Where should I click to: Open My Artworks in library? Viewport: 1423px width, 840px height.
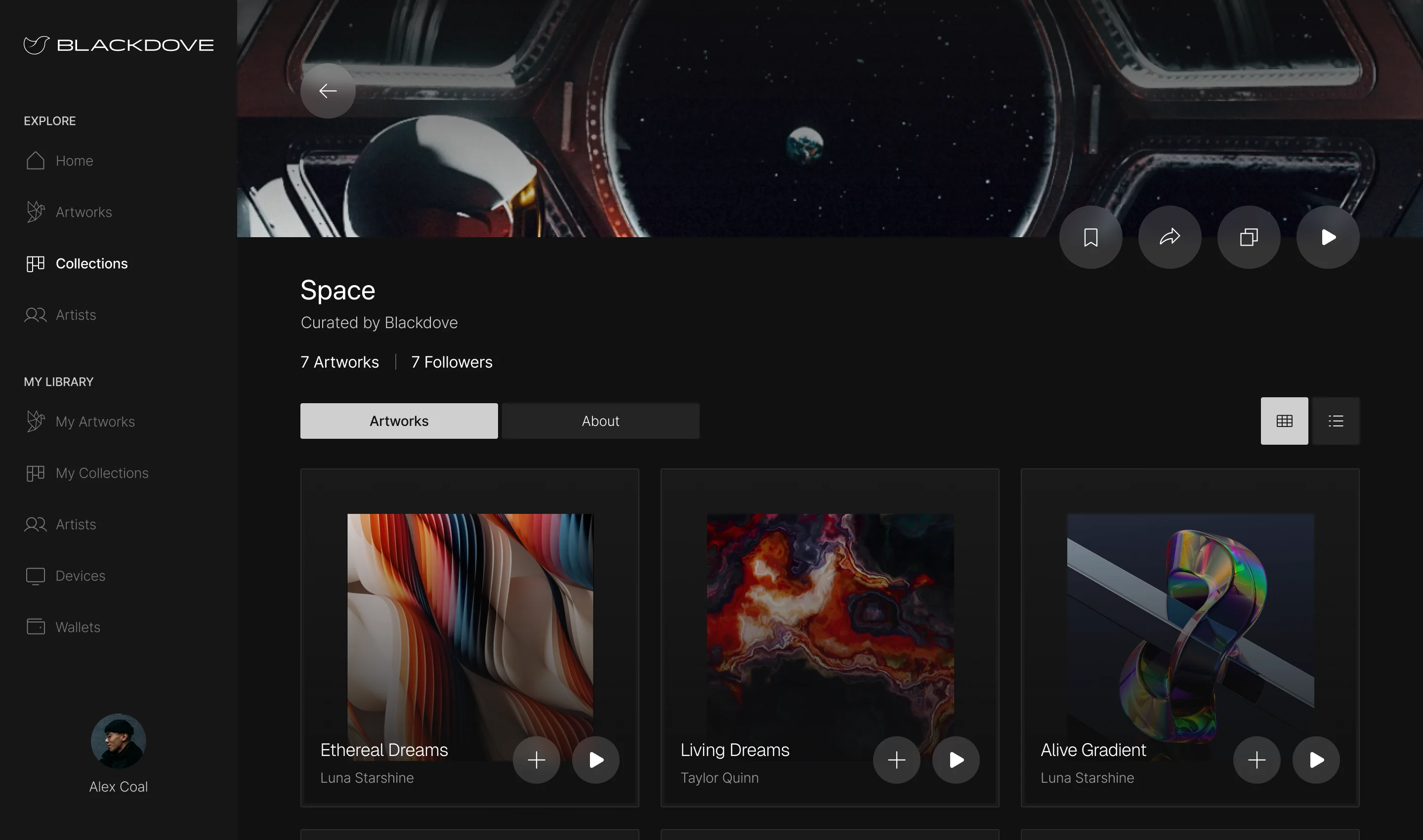[81, 421]
